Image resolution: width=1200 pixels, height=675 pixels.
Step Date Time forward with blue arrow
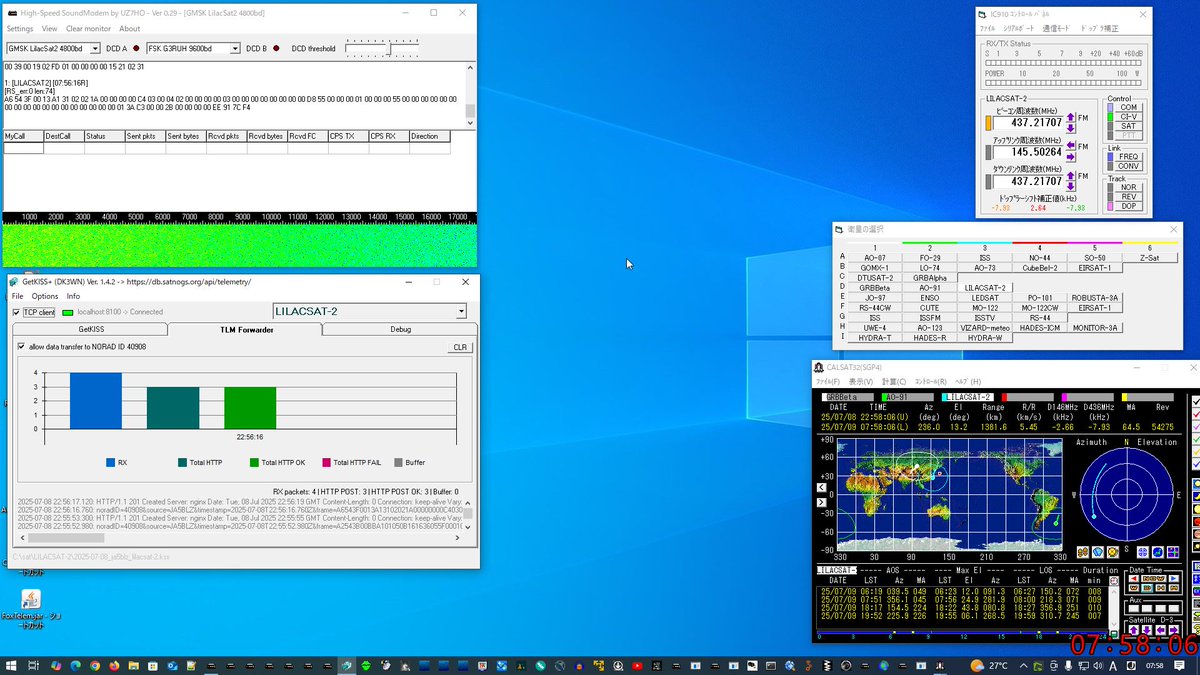pyautogui.click(x=1174, y=578)
